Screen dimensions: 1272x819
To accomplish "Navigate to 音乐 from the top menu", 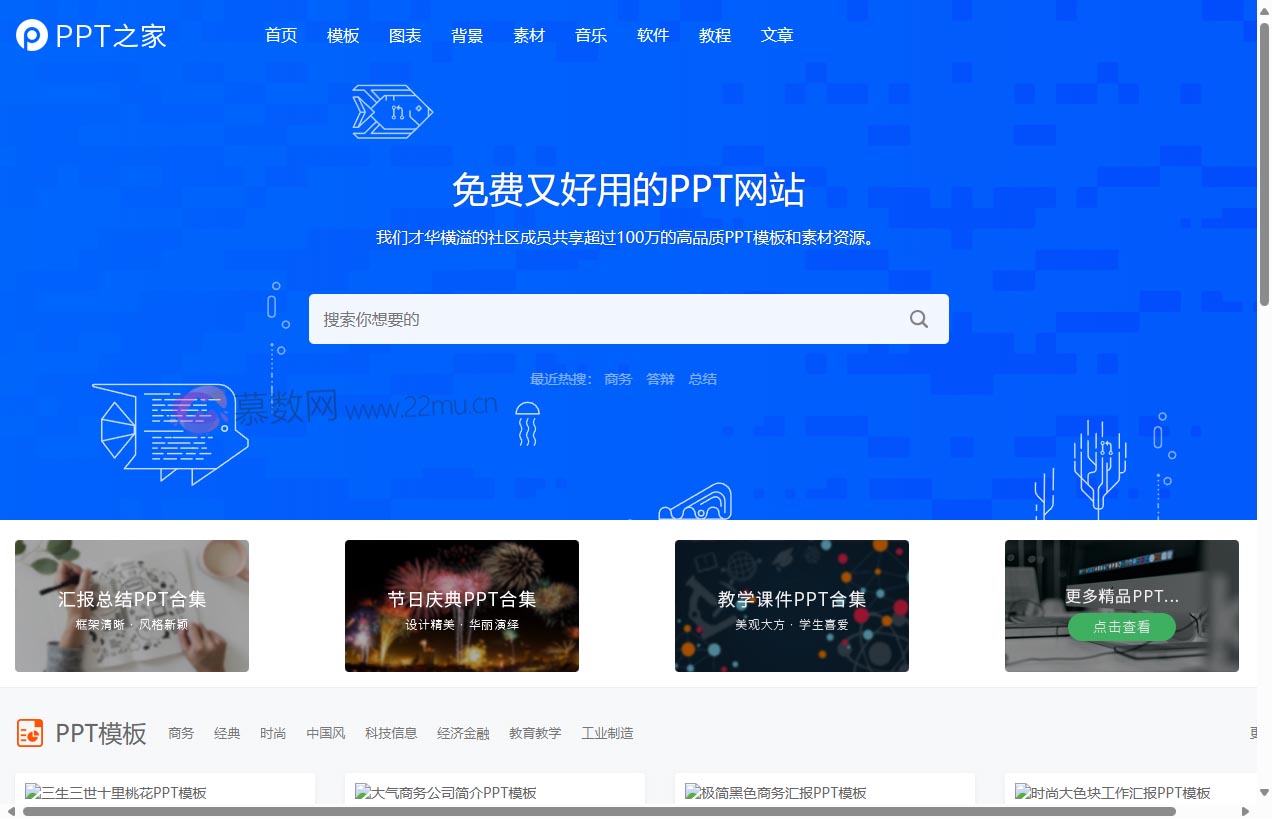I will click(x=591, y=35).
